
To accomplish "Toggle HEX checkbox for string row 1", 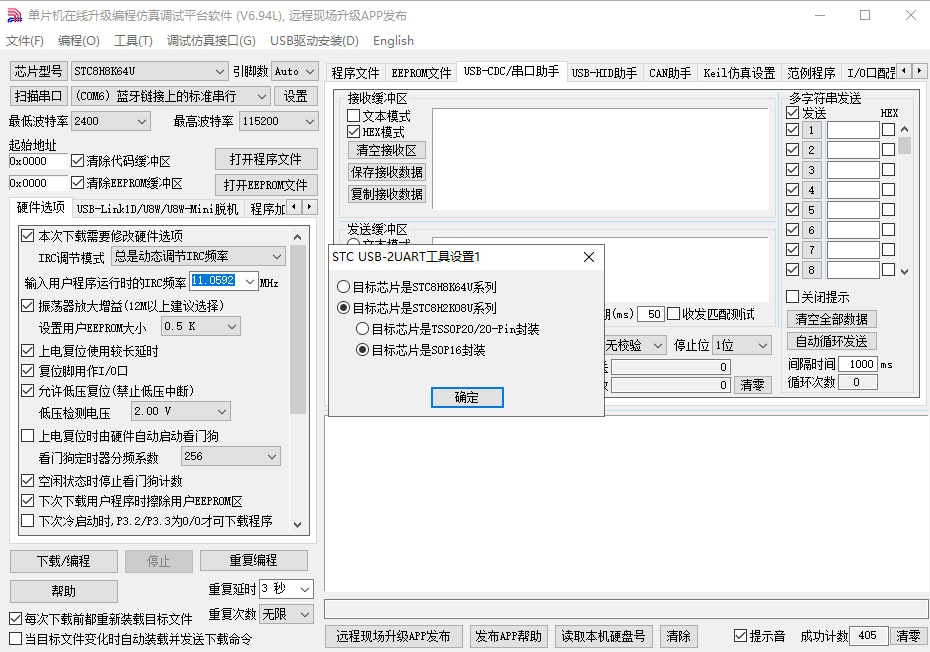I will [888, 130].
